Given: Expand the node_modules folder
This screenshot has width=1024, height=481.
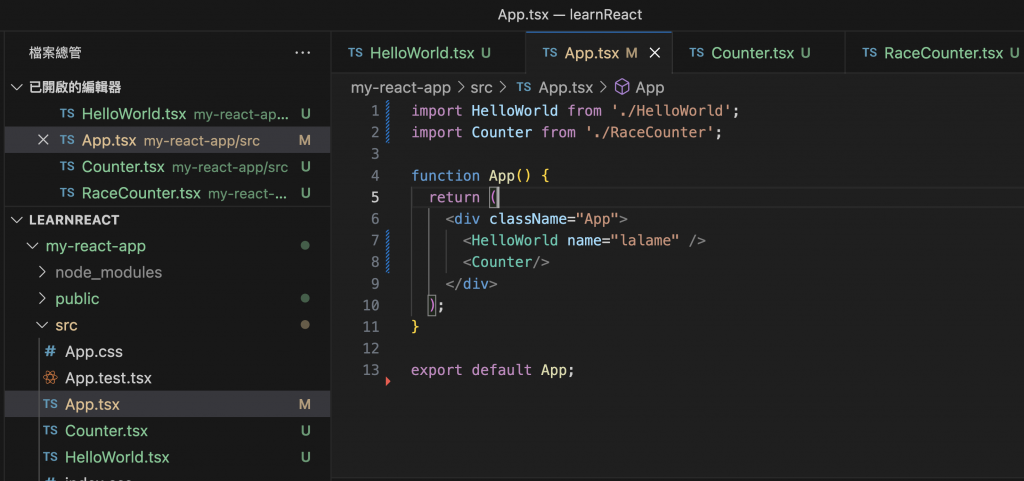Looking at the screenshot, I should click(x=43, y=273).
